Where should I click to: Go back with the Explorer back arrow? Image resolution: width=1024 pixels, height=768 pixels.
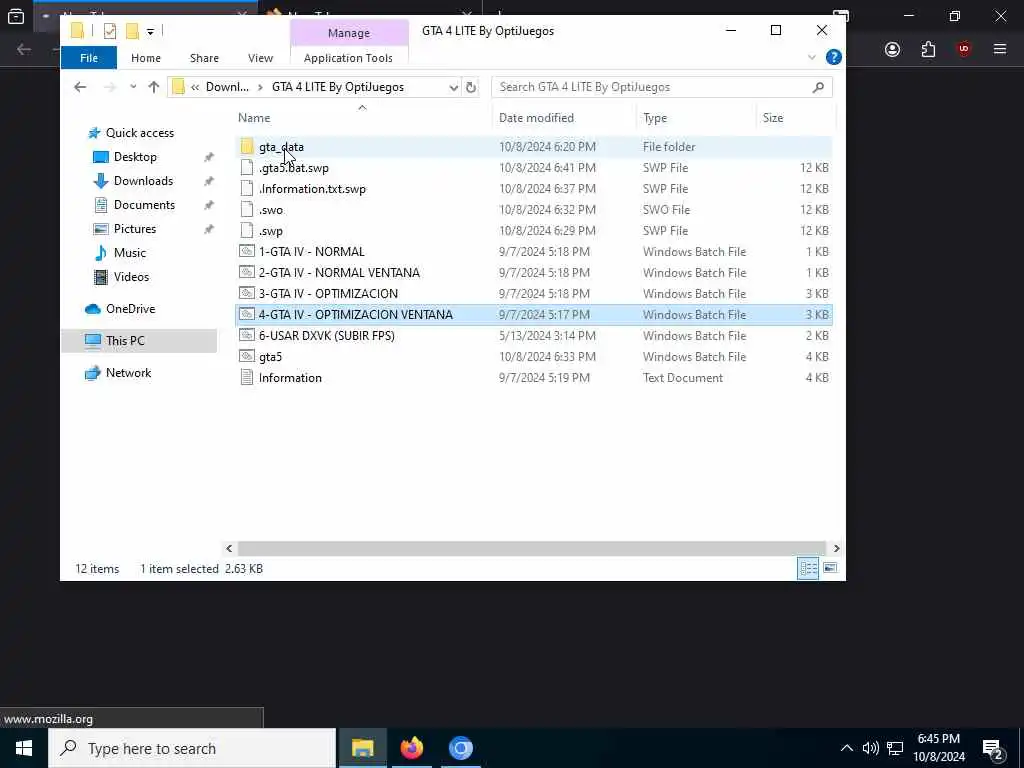(80, 87)
